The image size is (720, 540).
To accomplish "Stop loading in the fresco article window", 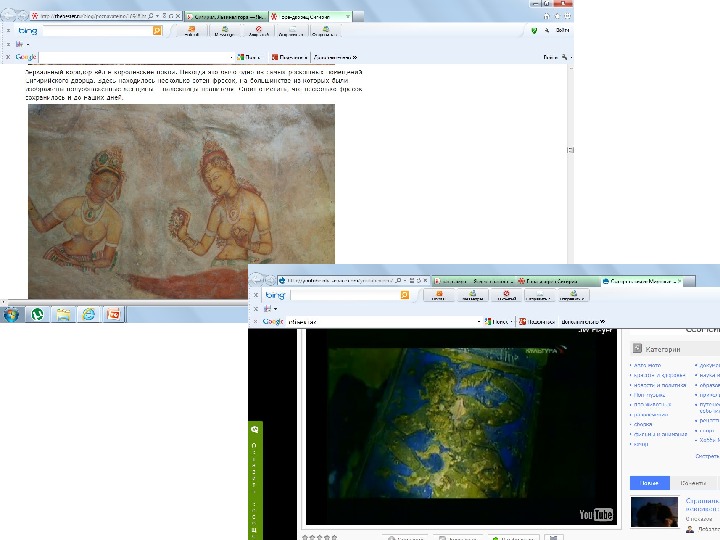I will 178,16.
